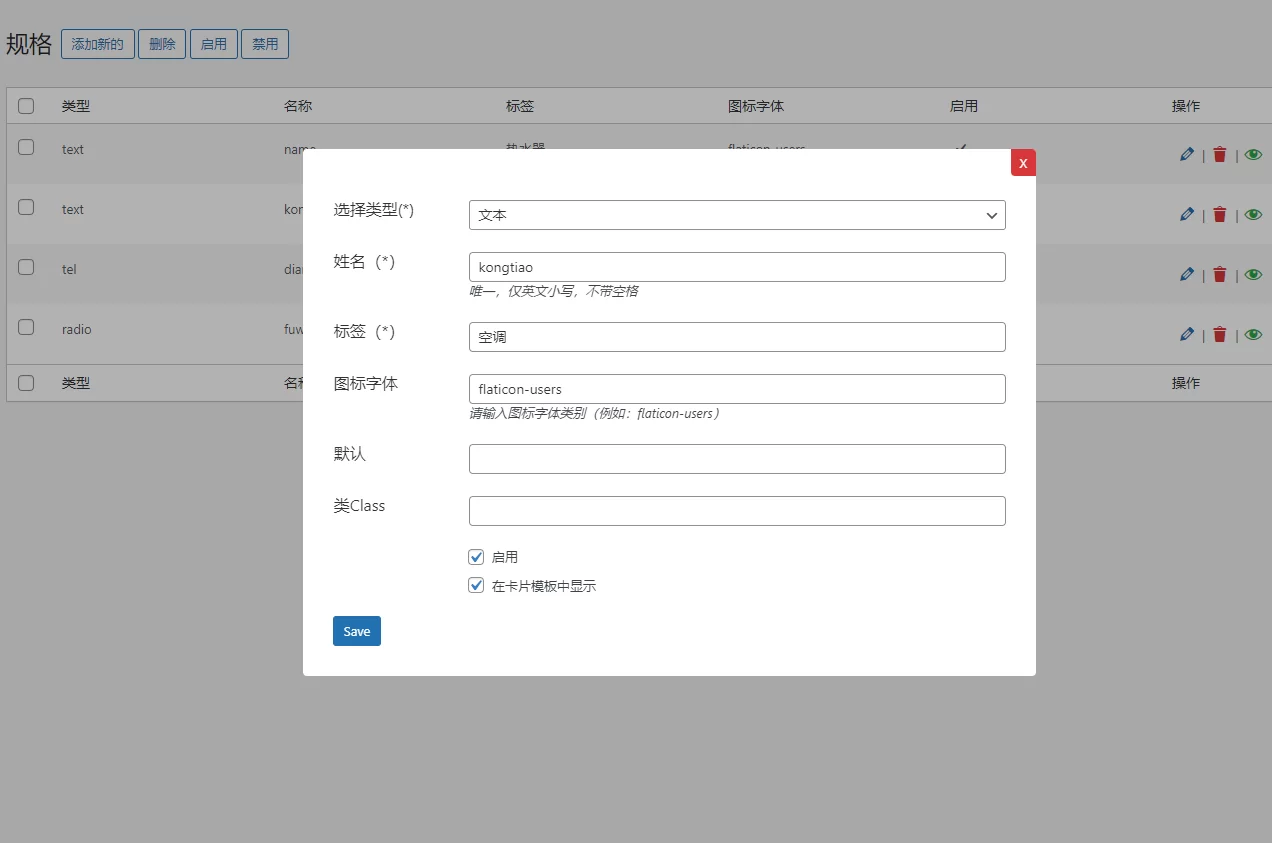This screenshot has height=843, width=1272.
Task: Click the 类型 label in table footer
Action: point(76,383)
